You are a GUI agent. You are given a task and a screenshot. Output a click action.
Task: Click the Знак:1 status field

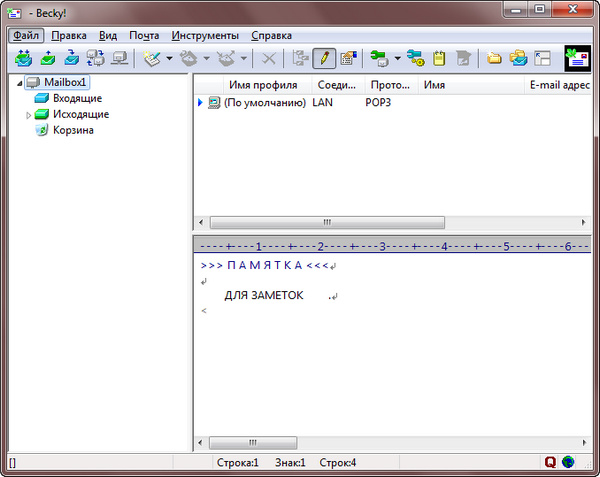290,463
